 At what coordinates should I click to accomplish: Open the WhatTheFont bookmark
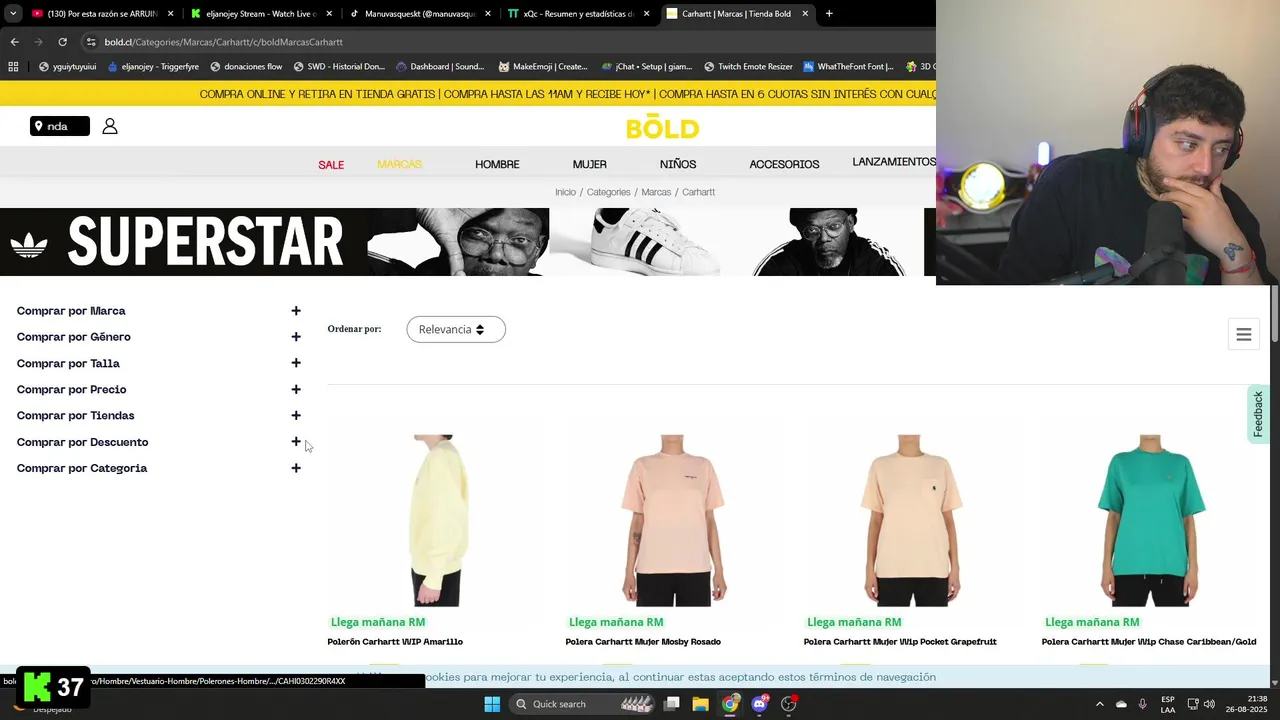tap(848, 67)
